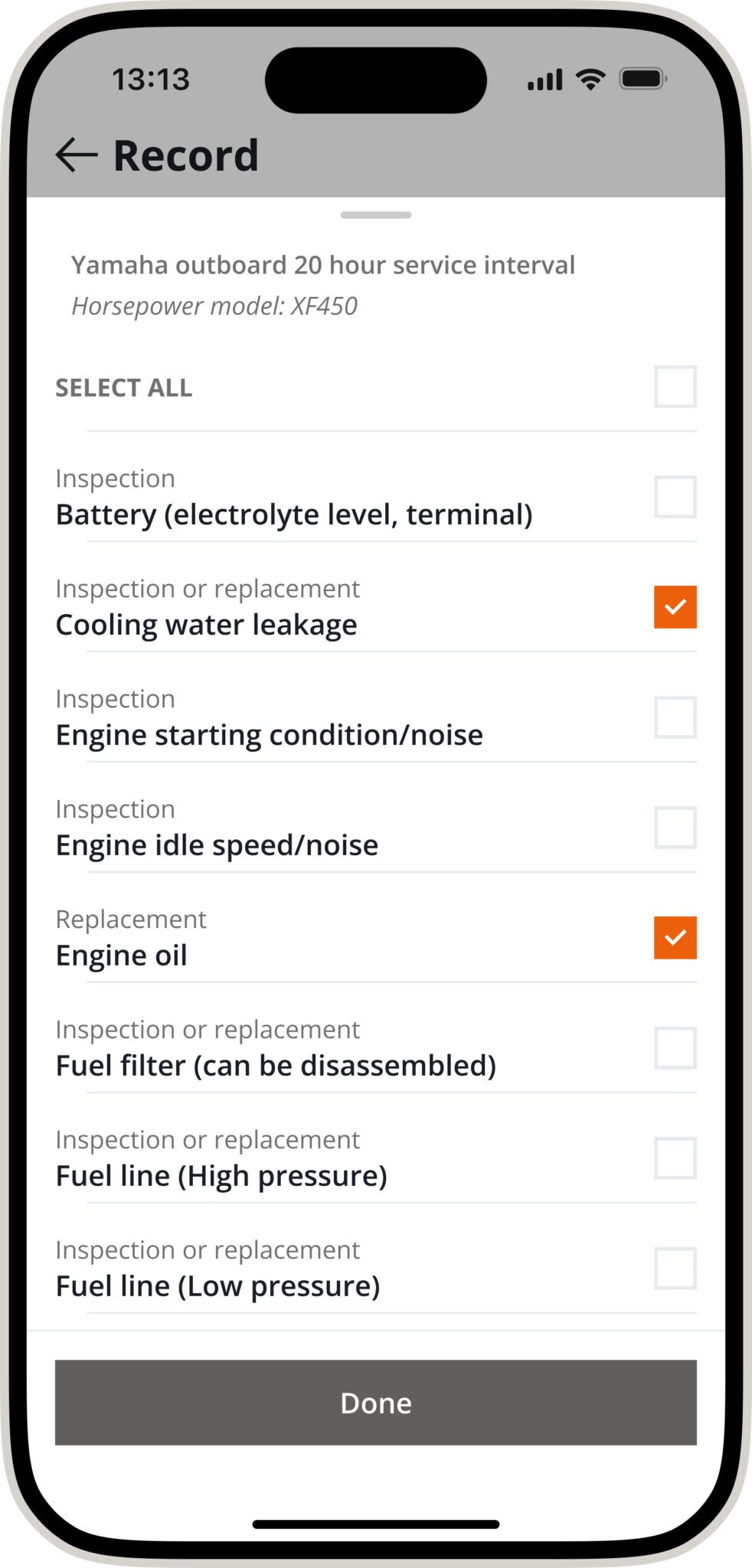Select the Cooling water leakage row text
The height and width of the screenshot is (1568, 752).
(x=207, y=625)
